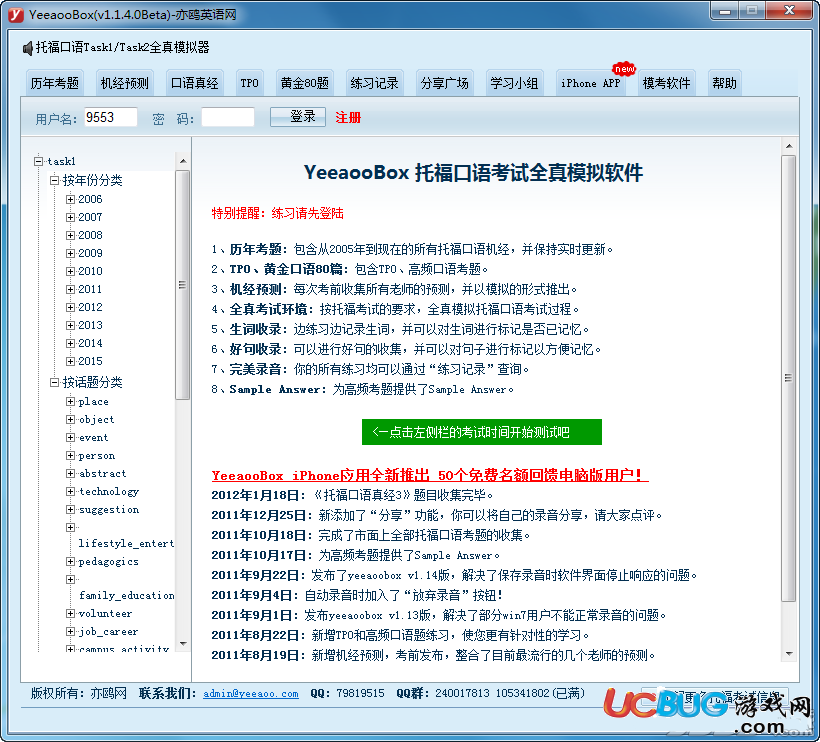
Task: Expand the 2010 year node
Action: (70, 271)
